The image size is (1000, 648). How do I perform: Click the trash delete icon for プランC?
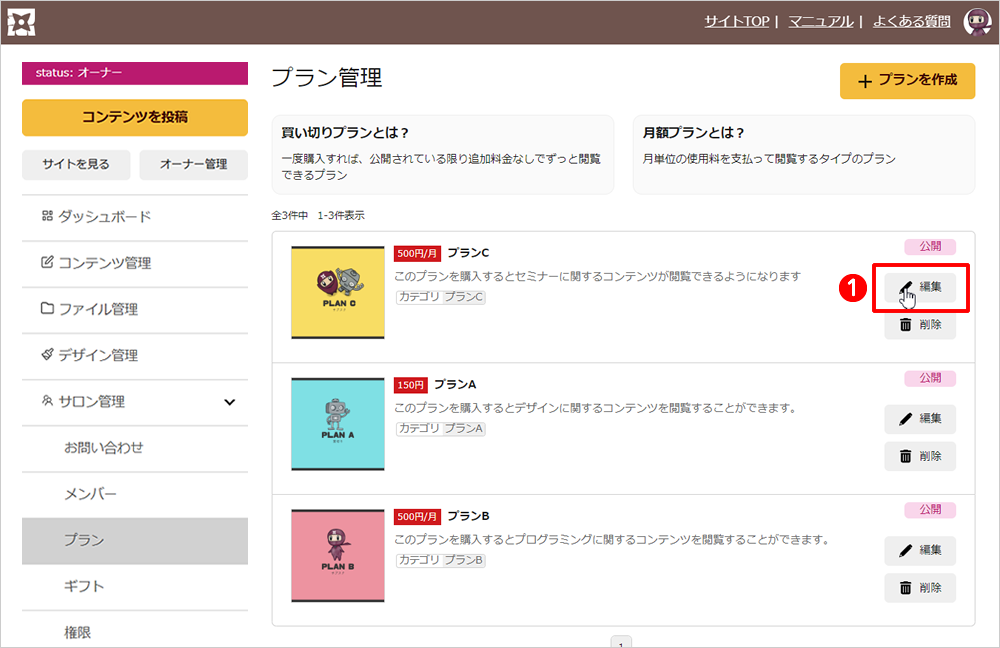coord(906,325)
